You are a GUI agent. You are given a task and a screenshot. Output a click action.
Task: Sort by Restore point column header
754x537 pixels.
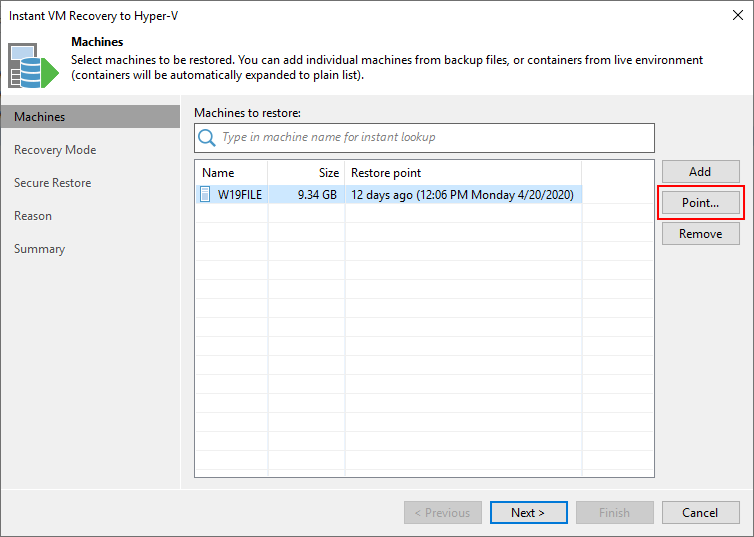click(463, 173)
